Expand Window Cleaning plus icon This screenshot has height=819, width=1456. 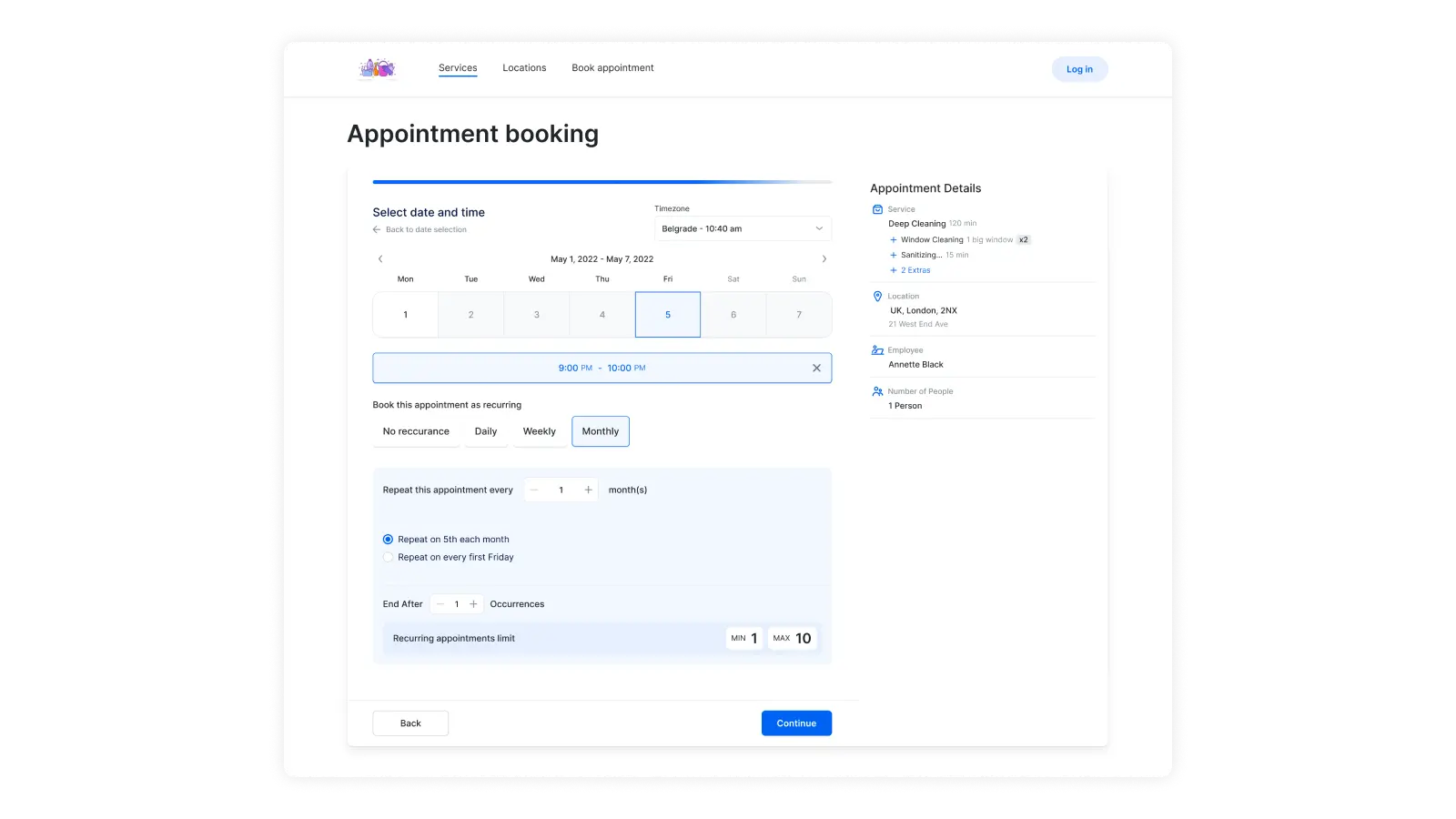point(894,240)
